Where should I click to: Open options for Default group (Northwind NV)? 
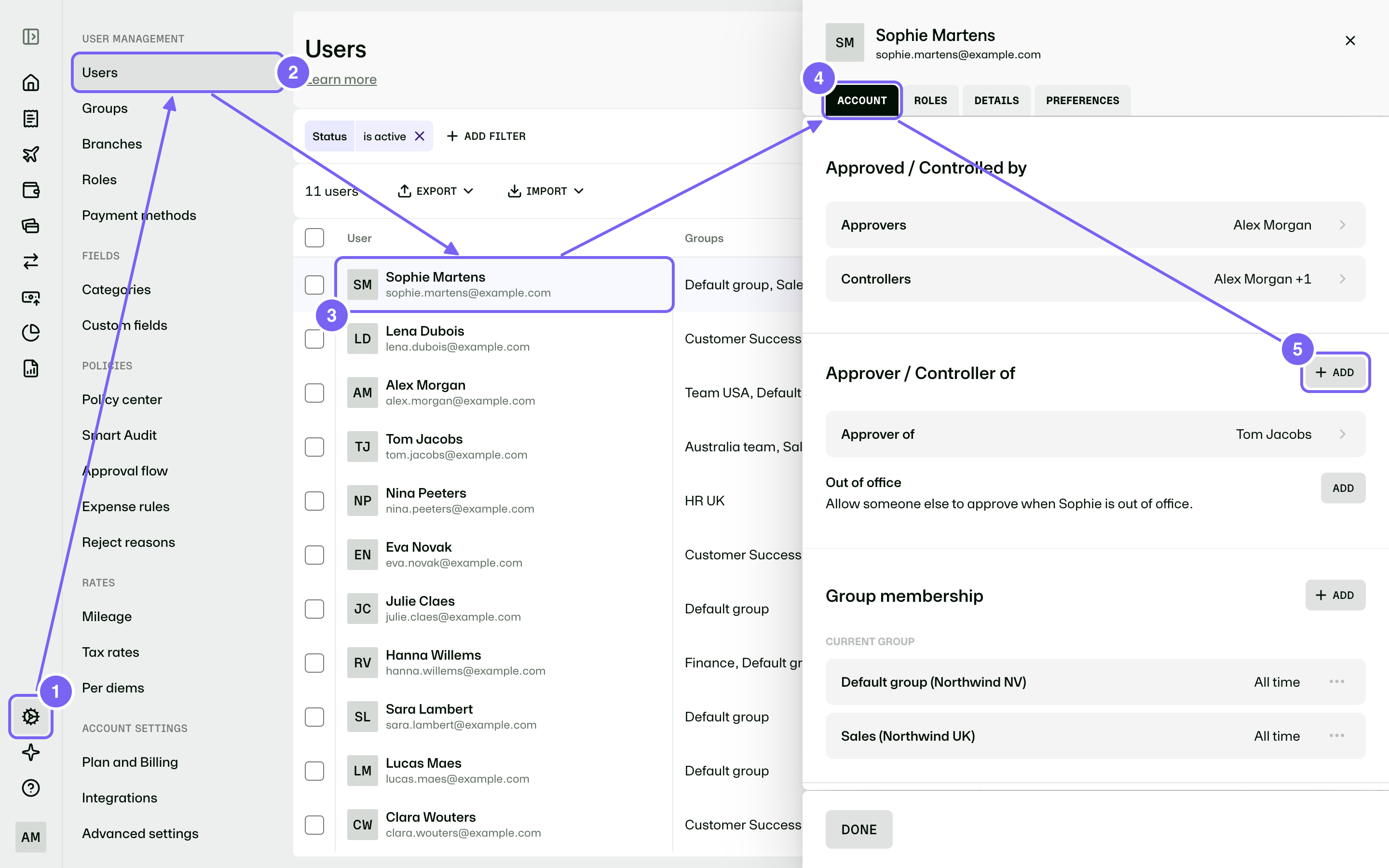[1336, 681]
